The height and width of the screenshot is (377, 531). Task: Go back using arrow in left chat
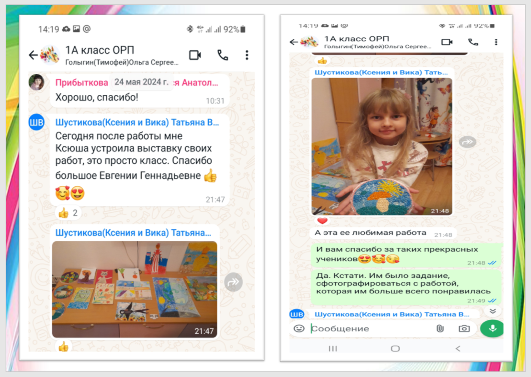[x=33, y=55]
